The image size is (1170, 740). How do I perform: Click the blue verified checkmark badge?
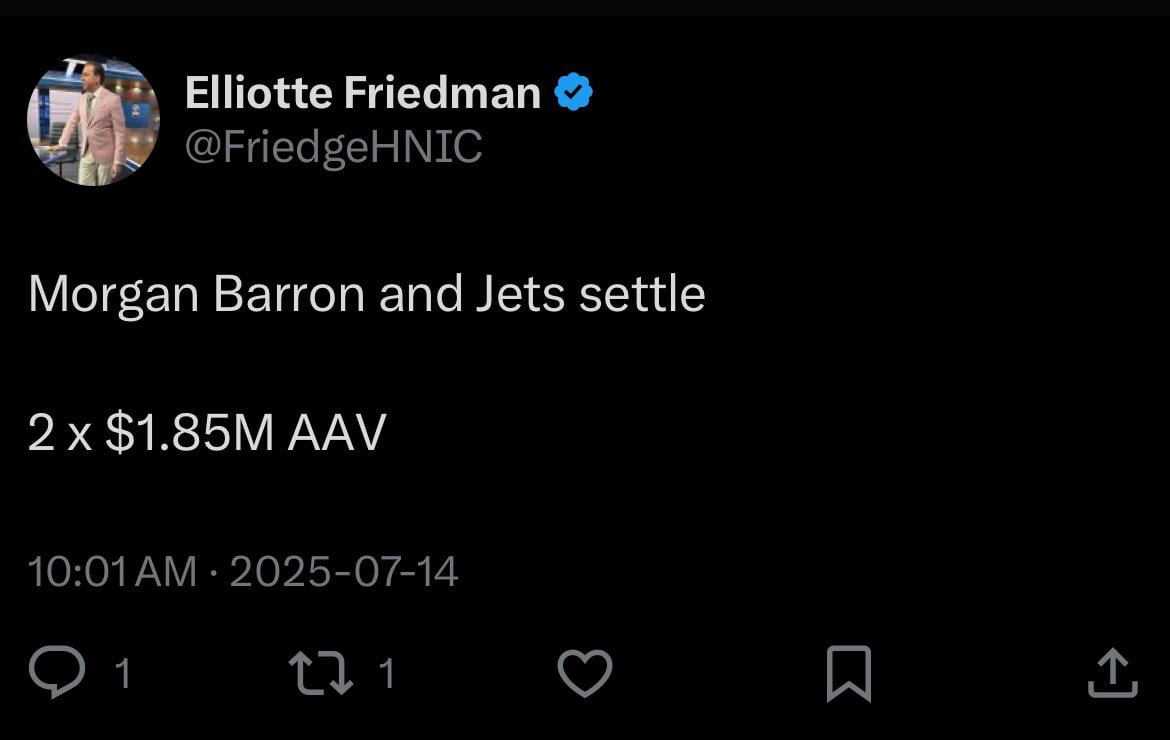click(x=573, y=89)
